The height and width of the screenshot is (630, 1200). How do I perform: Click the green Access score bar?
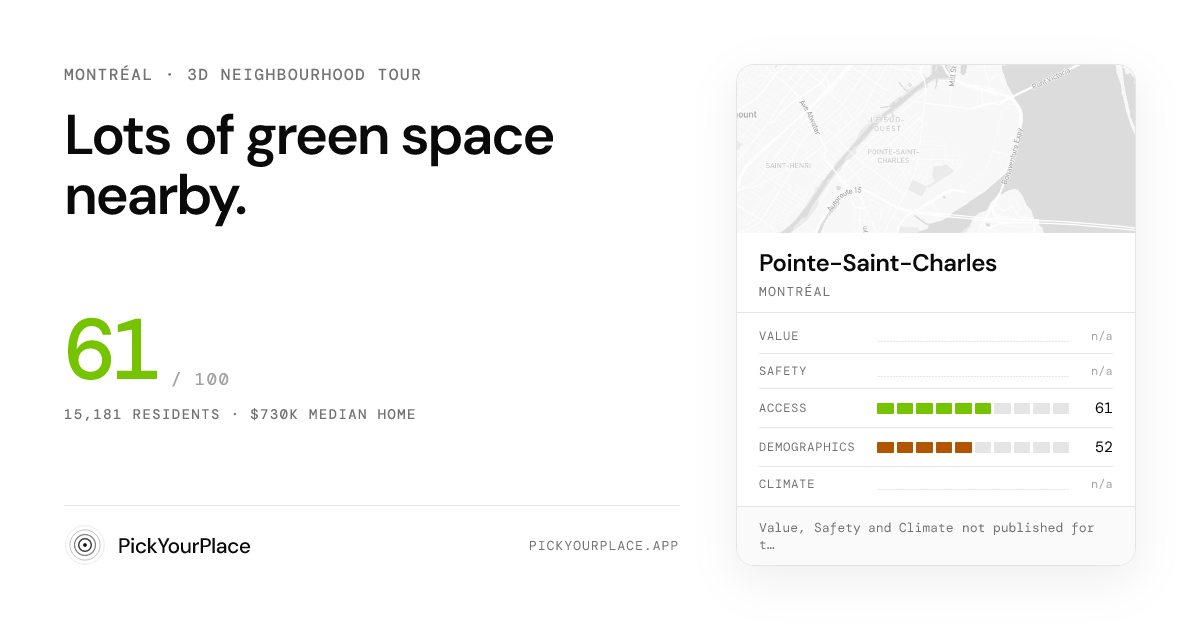pos(973,408)
